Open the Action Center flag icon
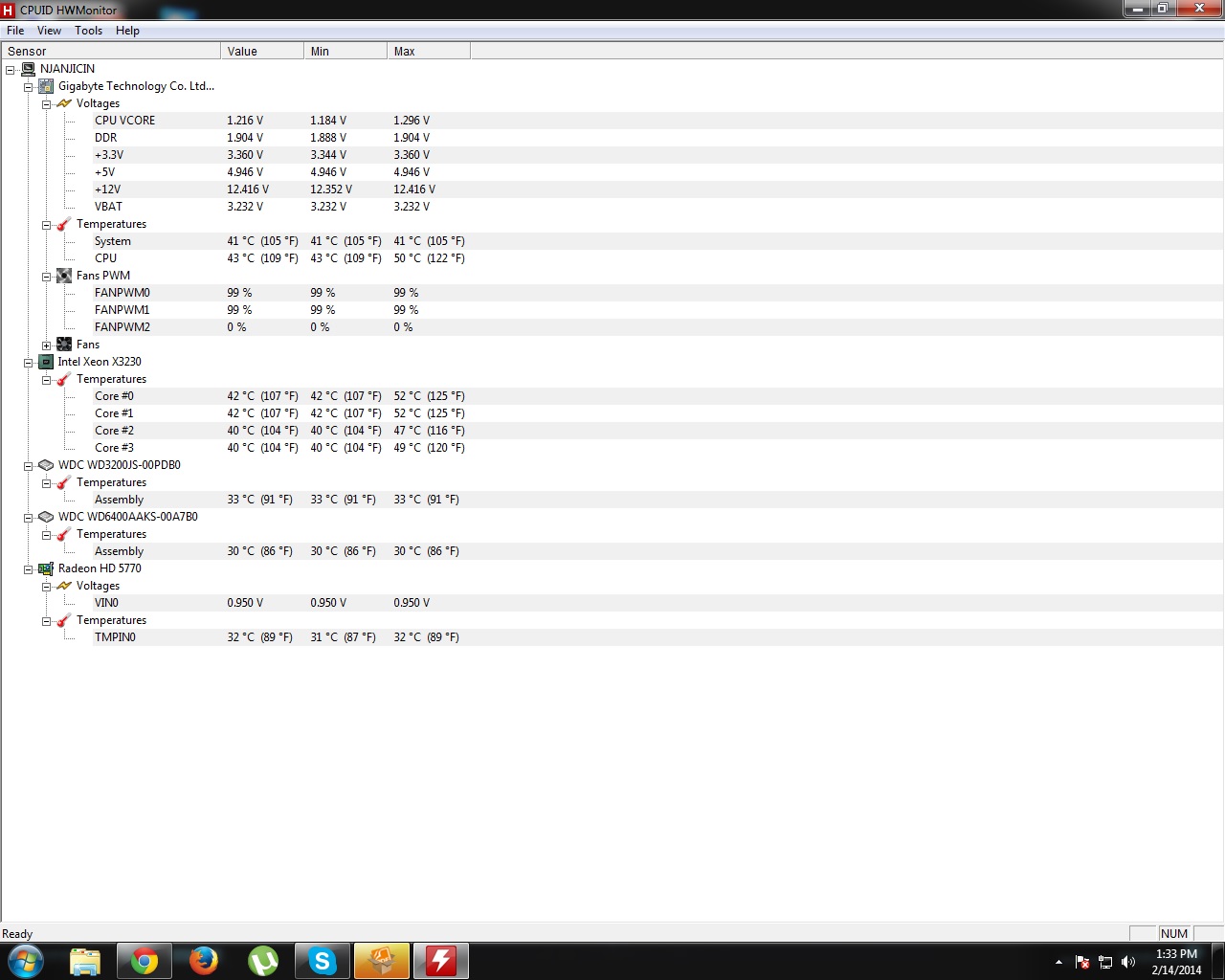This screenshot has height=980, width=1225. [x=1082, y=962]
